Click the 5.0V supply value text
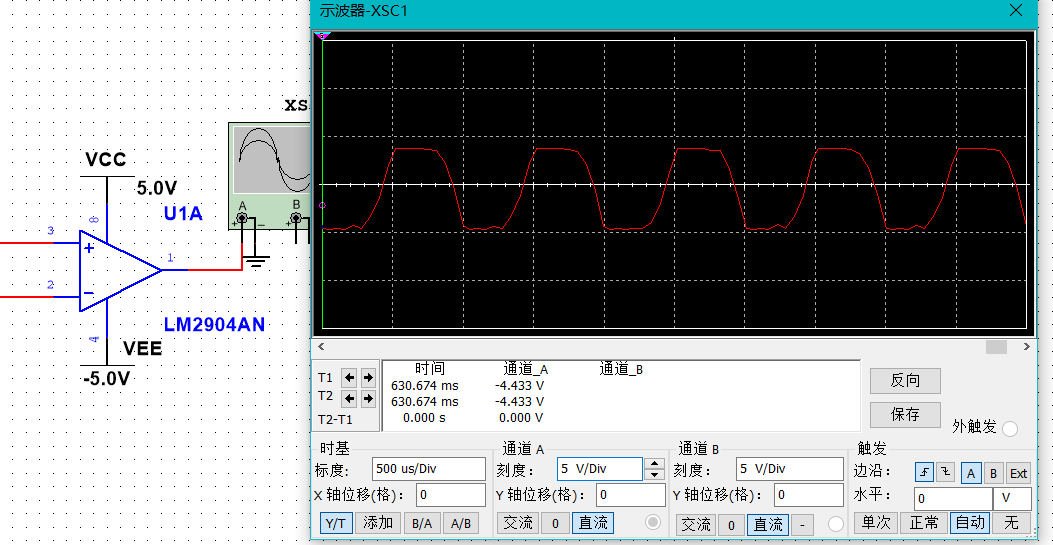This screenshot has height=545, width=1053. [157, 188]
